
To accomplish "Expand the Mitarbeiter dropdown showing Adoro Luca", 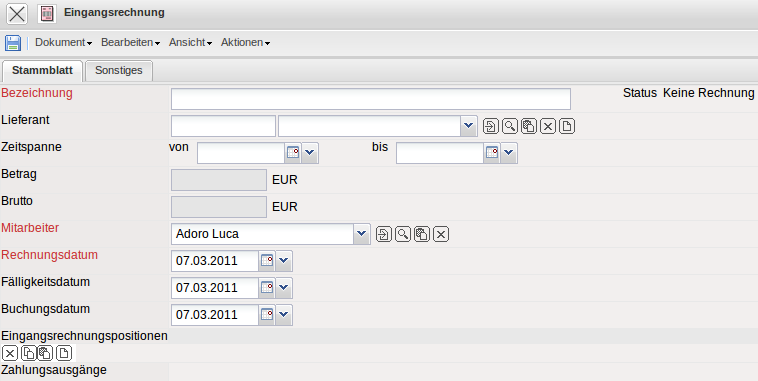I will coord(361,234).
